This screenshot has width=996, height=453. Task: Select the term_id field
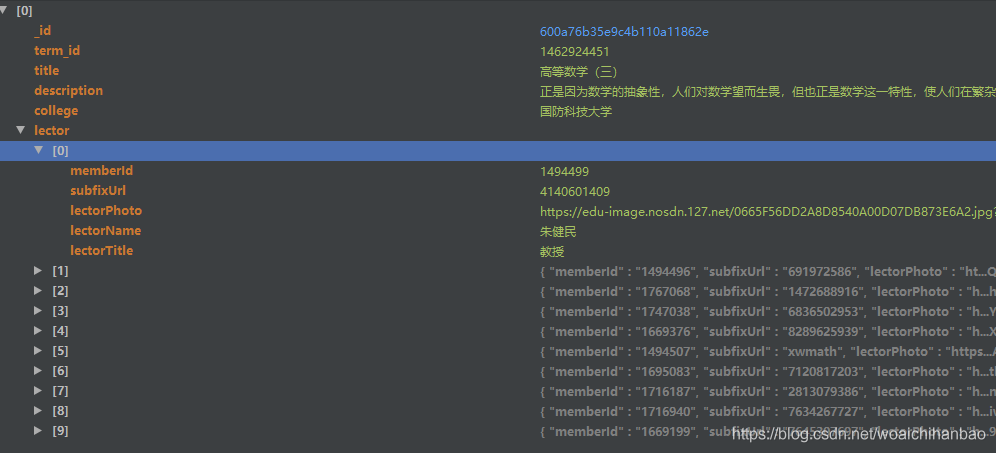coord(57,51)
